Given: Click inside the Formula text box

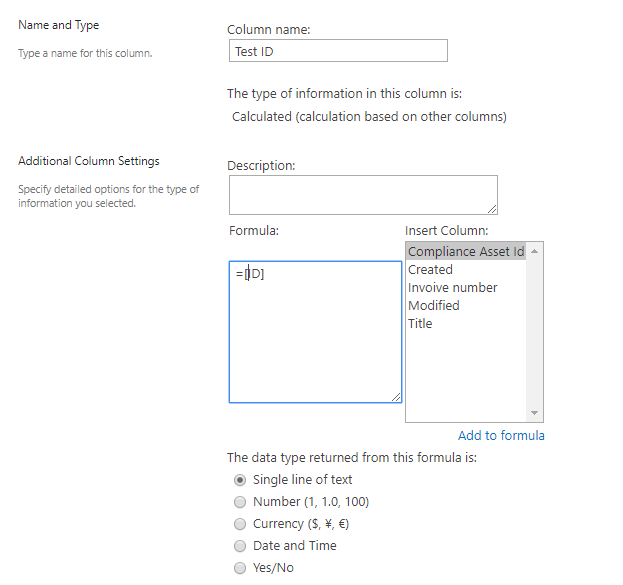Looking at the screenshot, I should point(315,332).
